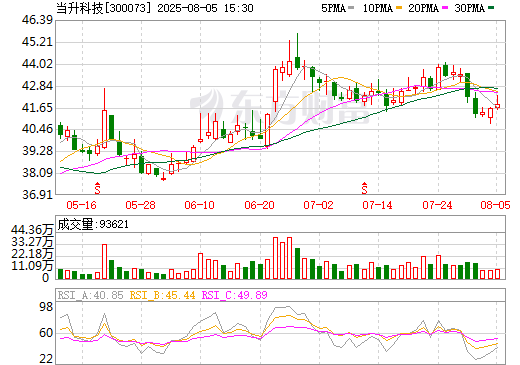Click the 22 RSI axis label
This screenshot has height=365, width=520.
(x=46, y=359)
